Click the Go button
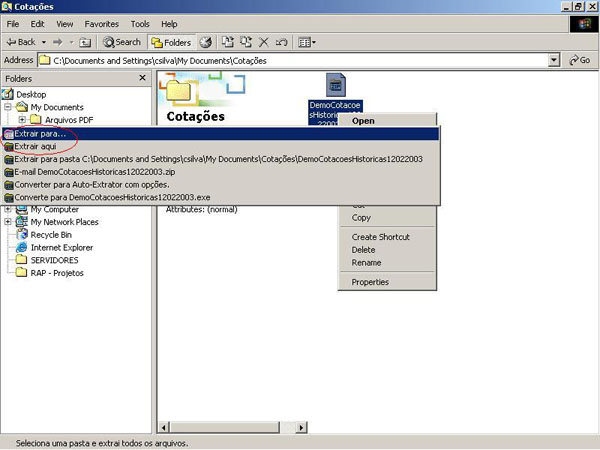This screenshot has width=600, height=450. pos(580,60)
